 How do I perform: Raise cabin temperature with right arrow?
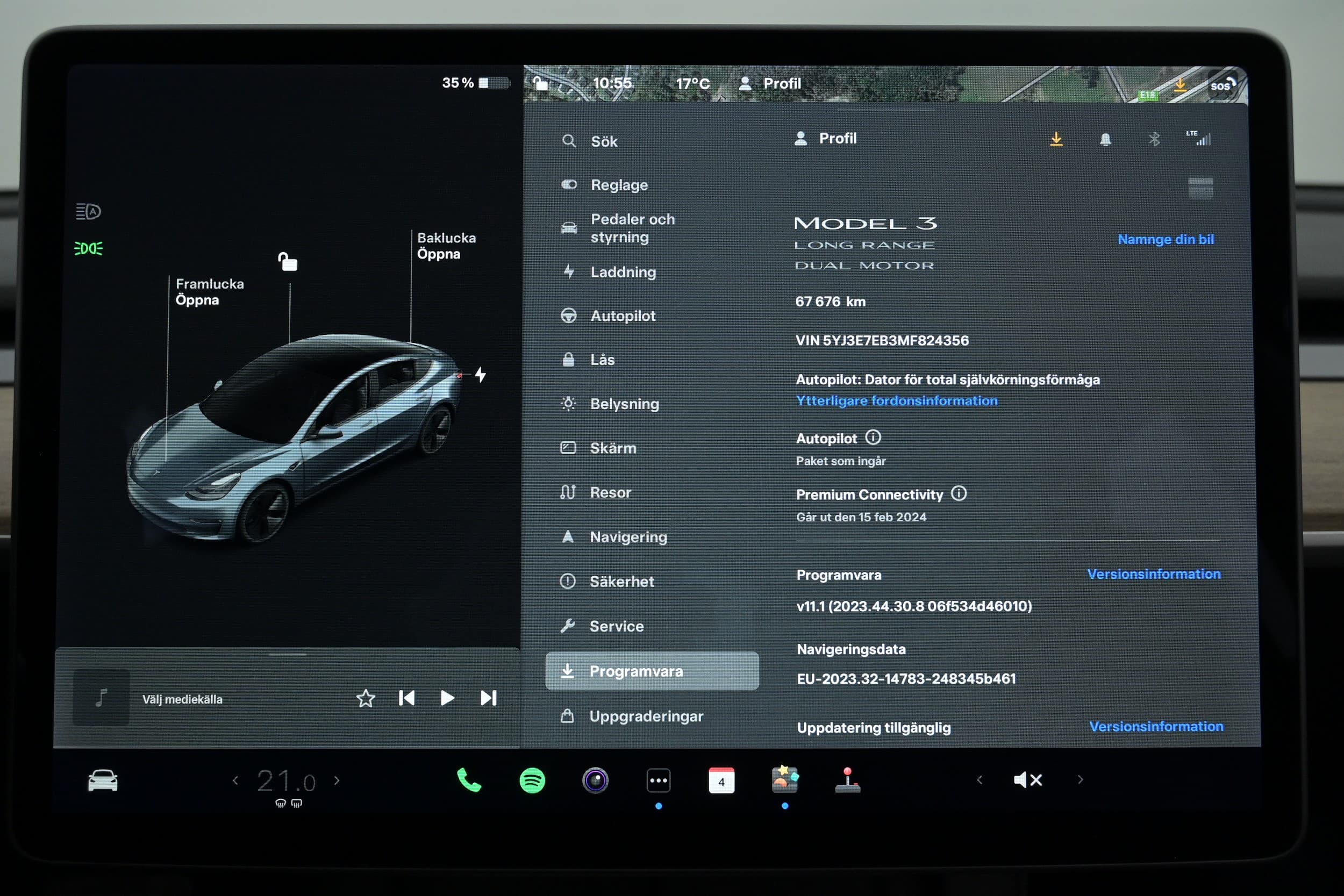(337, 780)
